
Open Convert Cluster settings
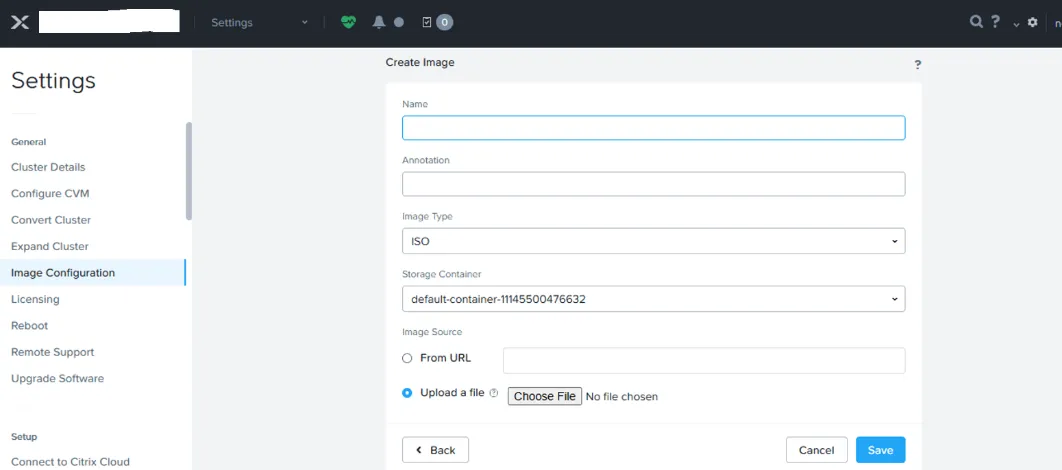point(51,220)
